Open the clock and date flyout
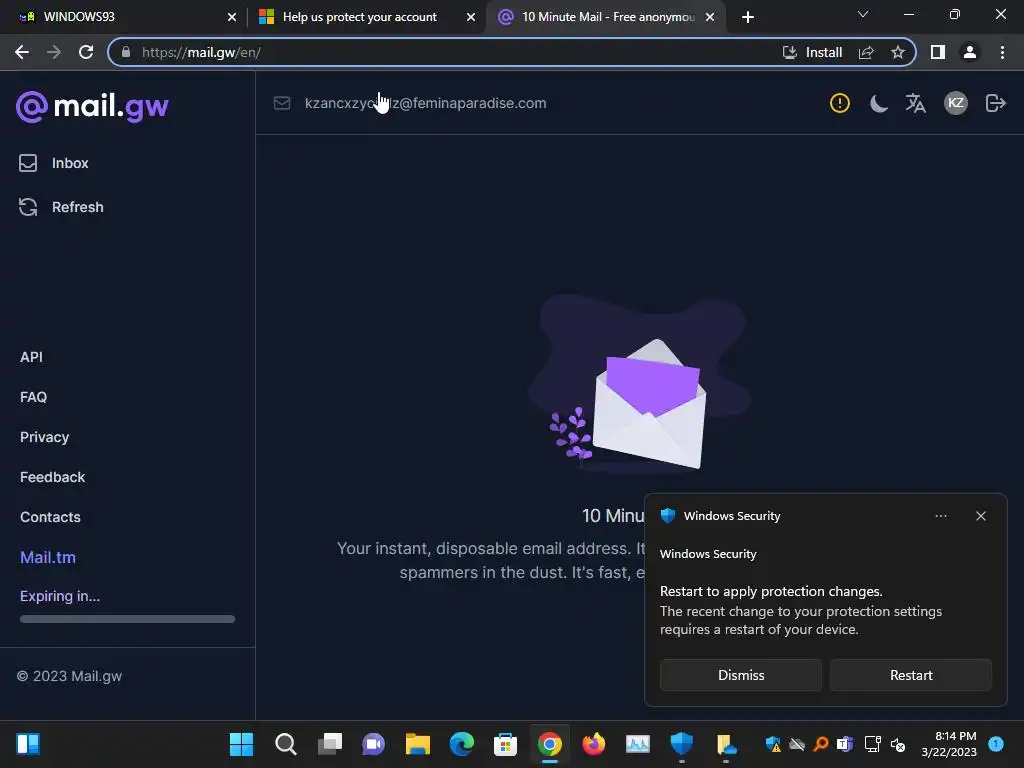The width and height of the screenshot is (1024, 768). click(949, 744)
